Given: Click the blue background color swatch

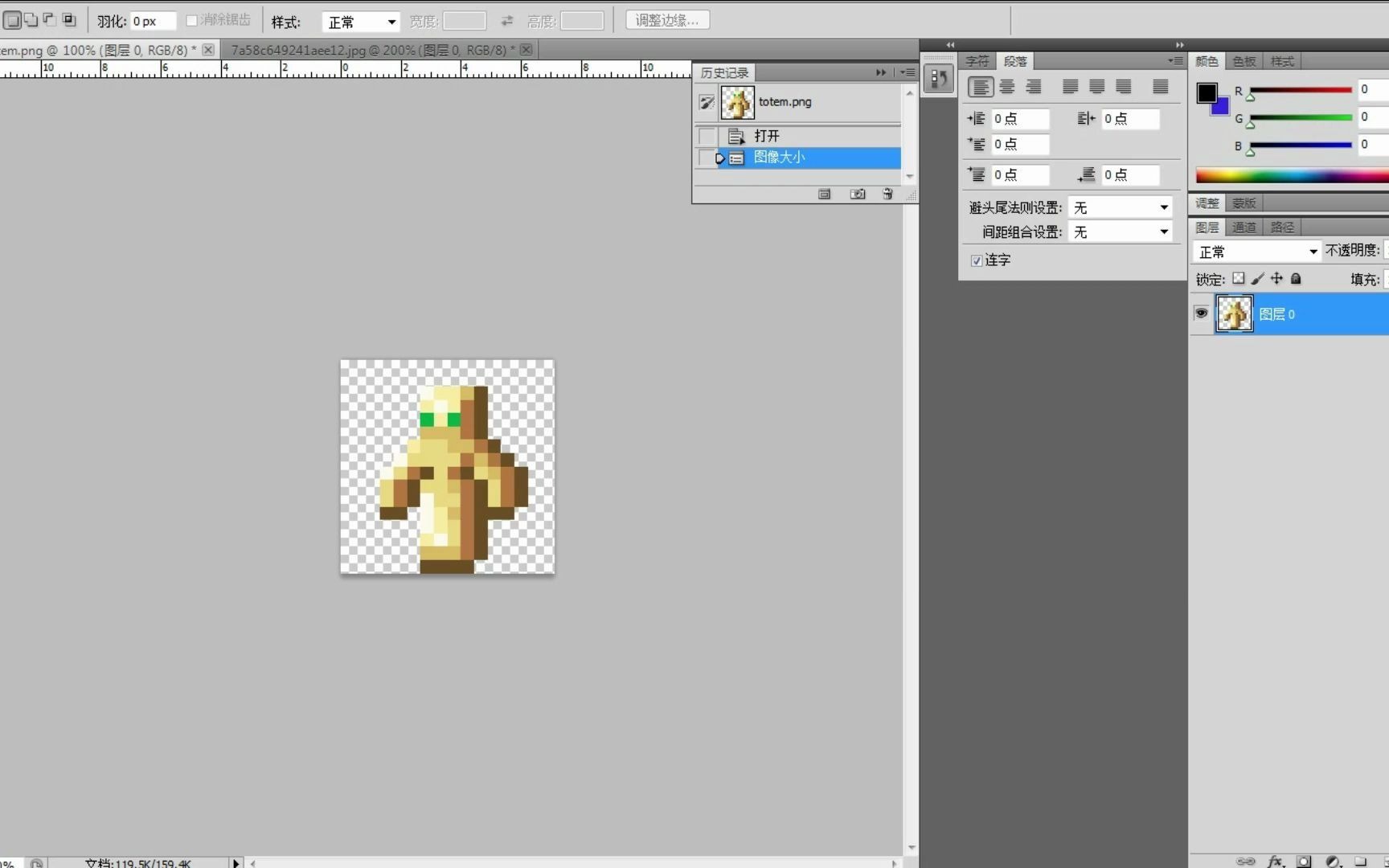Looking at the screenshot, I should (1223, 108).
